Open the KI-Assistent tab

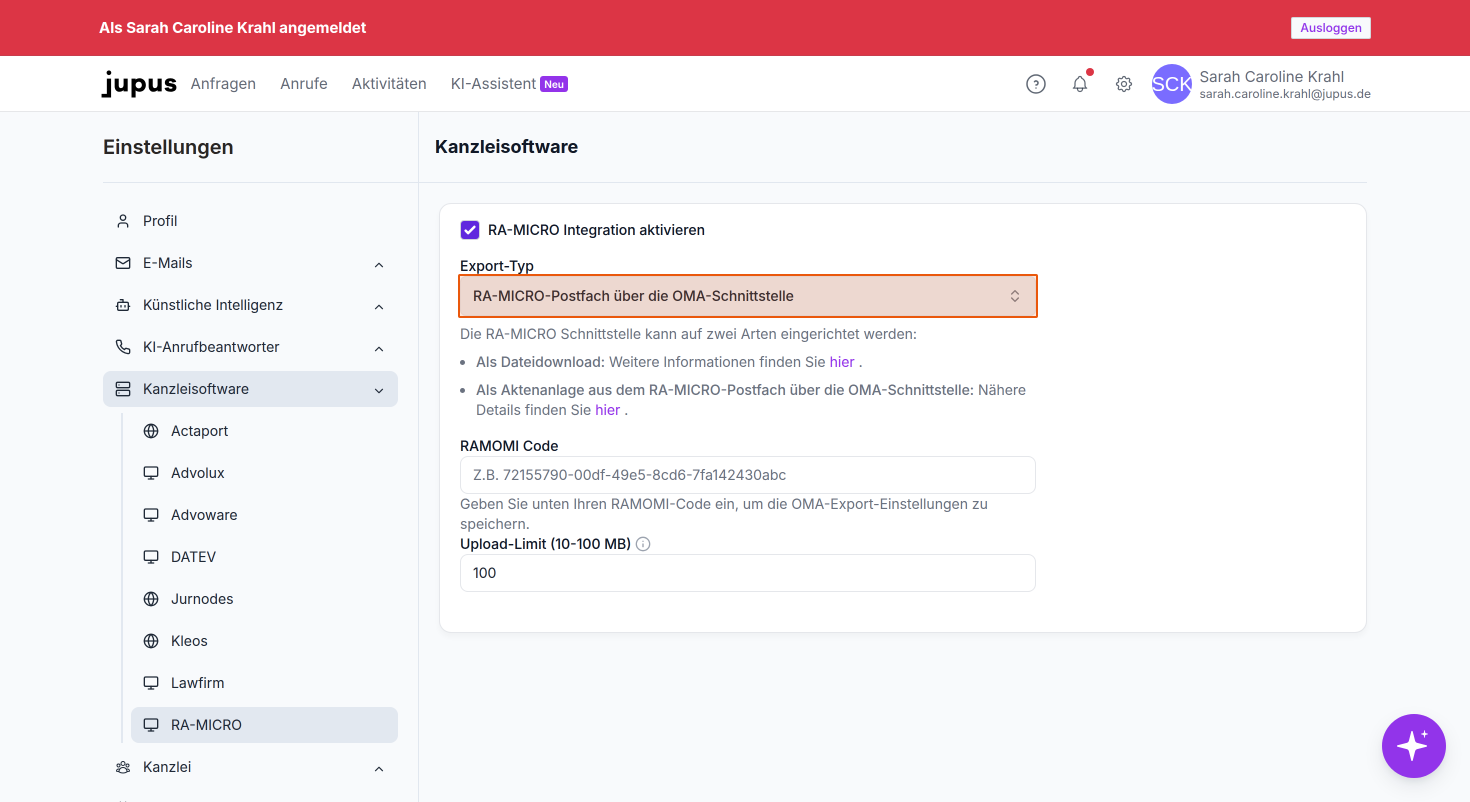pos(493,84)
